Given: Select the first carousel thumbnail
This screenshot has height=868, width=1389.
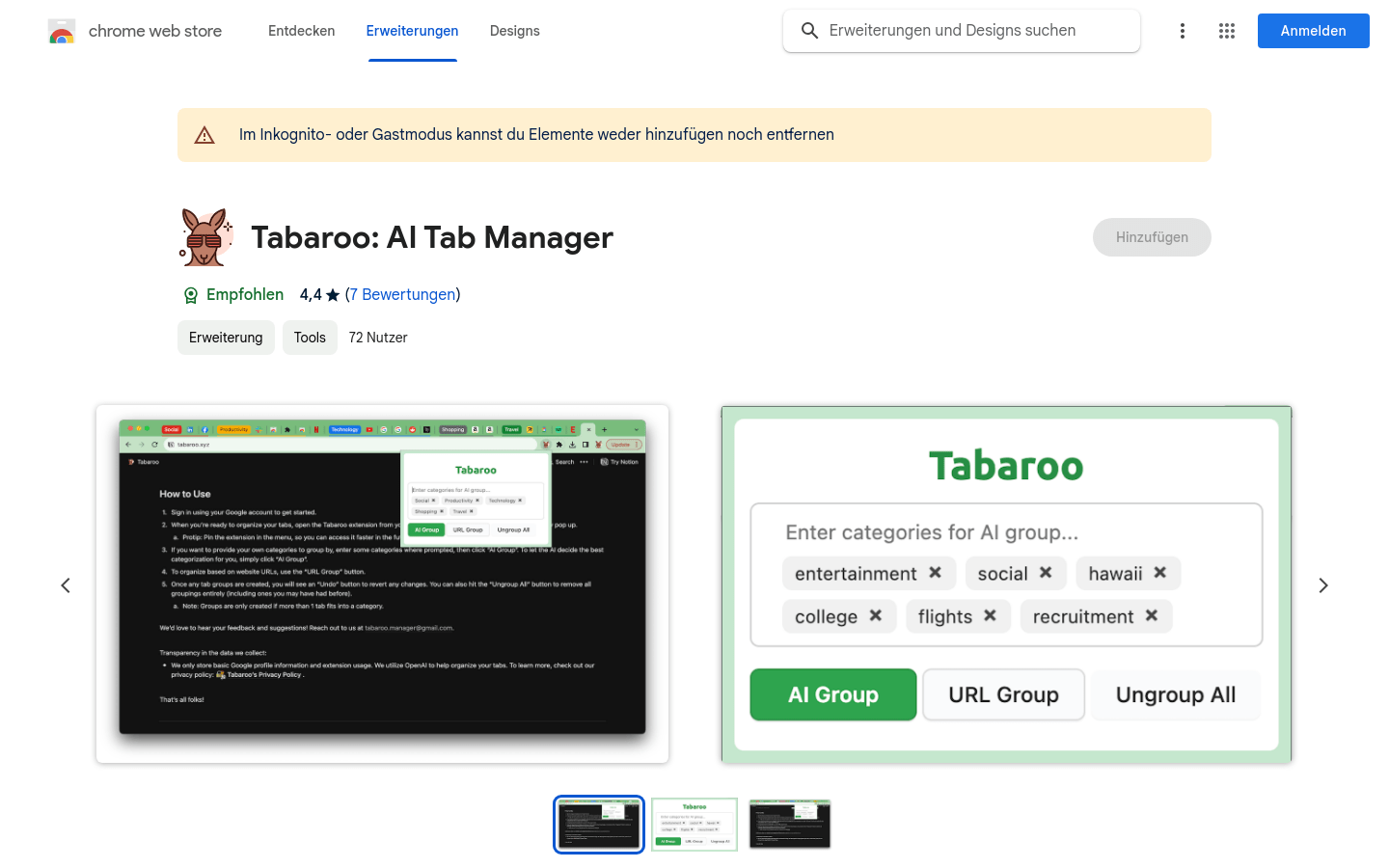Looking at the screenshot, I should [599, 825].
